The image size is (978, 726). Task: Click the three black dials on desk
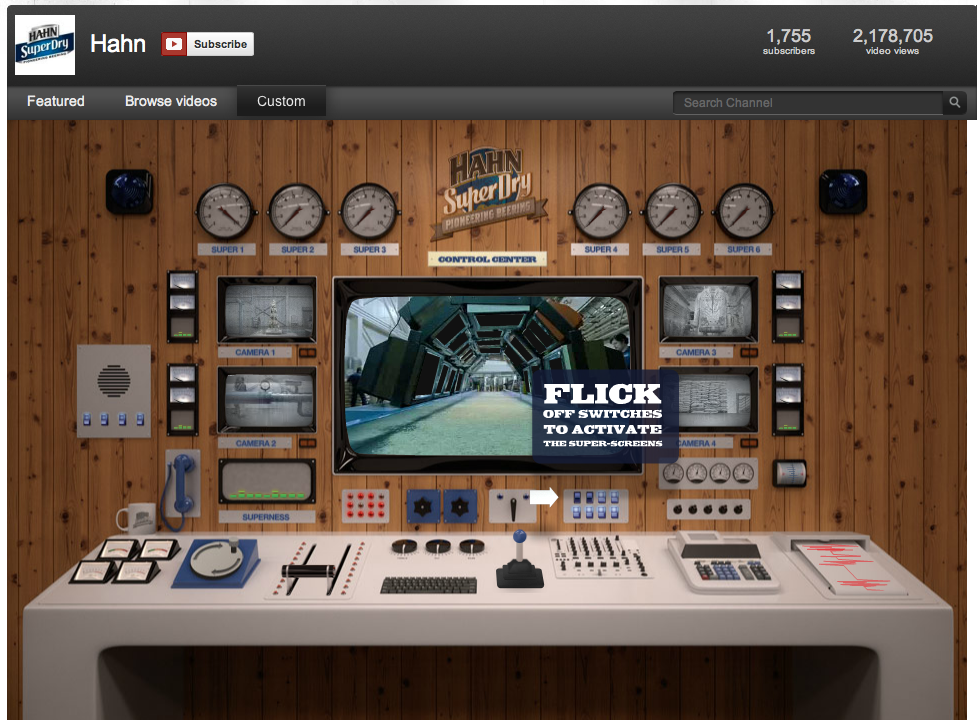[x=438, y=548]
